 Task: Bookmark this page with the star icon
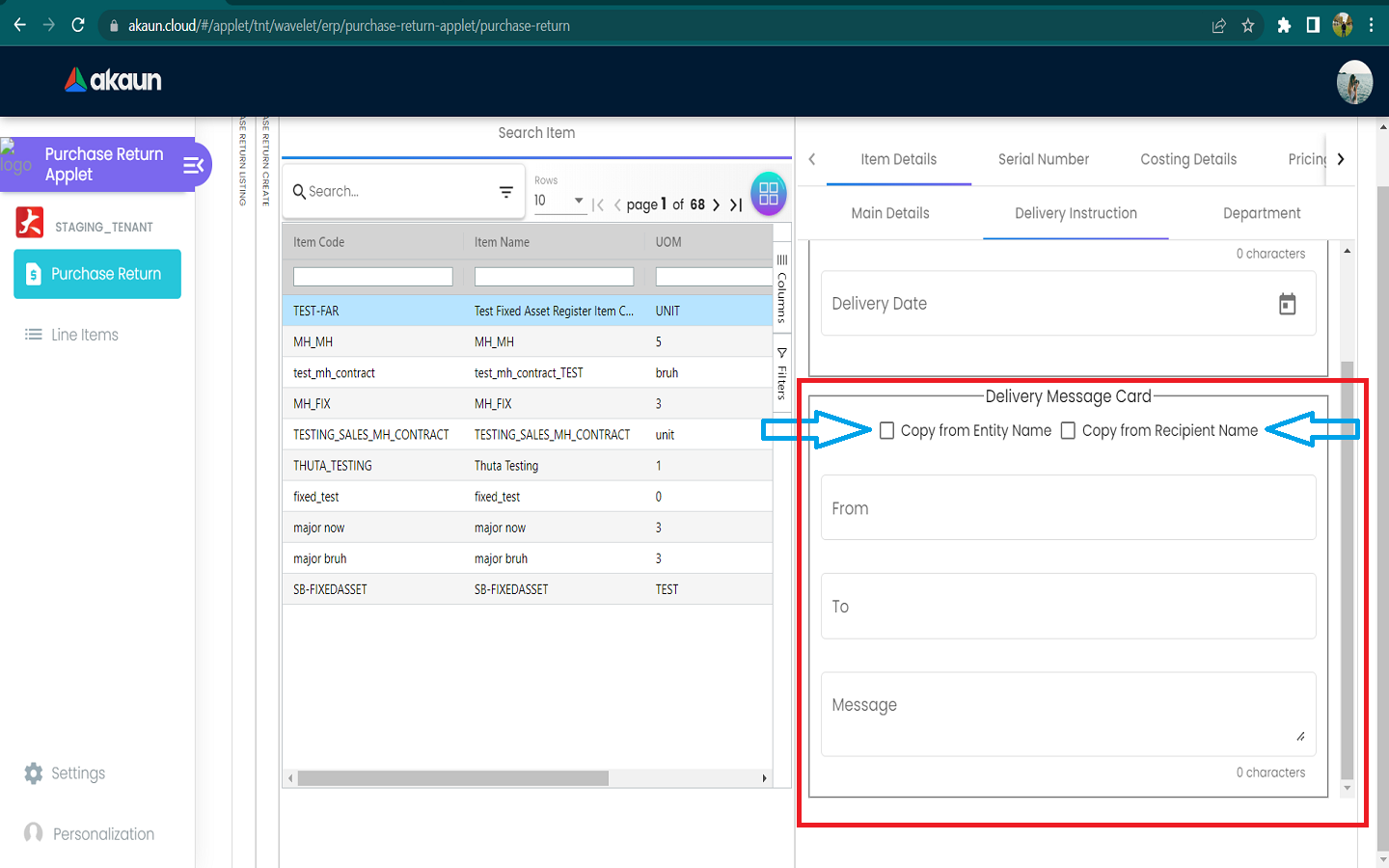[1248, 26]
